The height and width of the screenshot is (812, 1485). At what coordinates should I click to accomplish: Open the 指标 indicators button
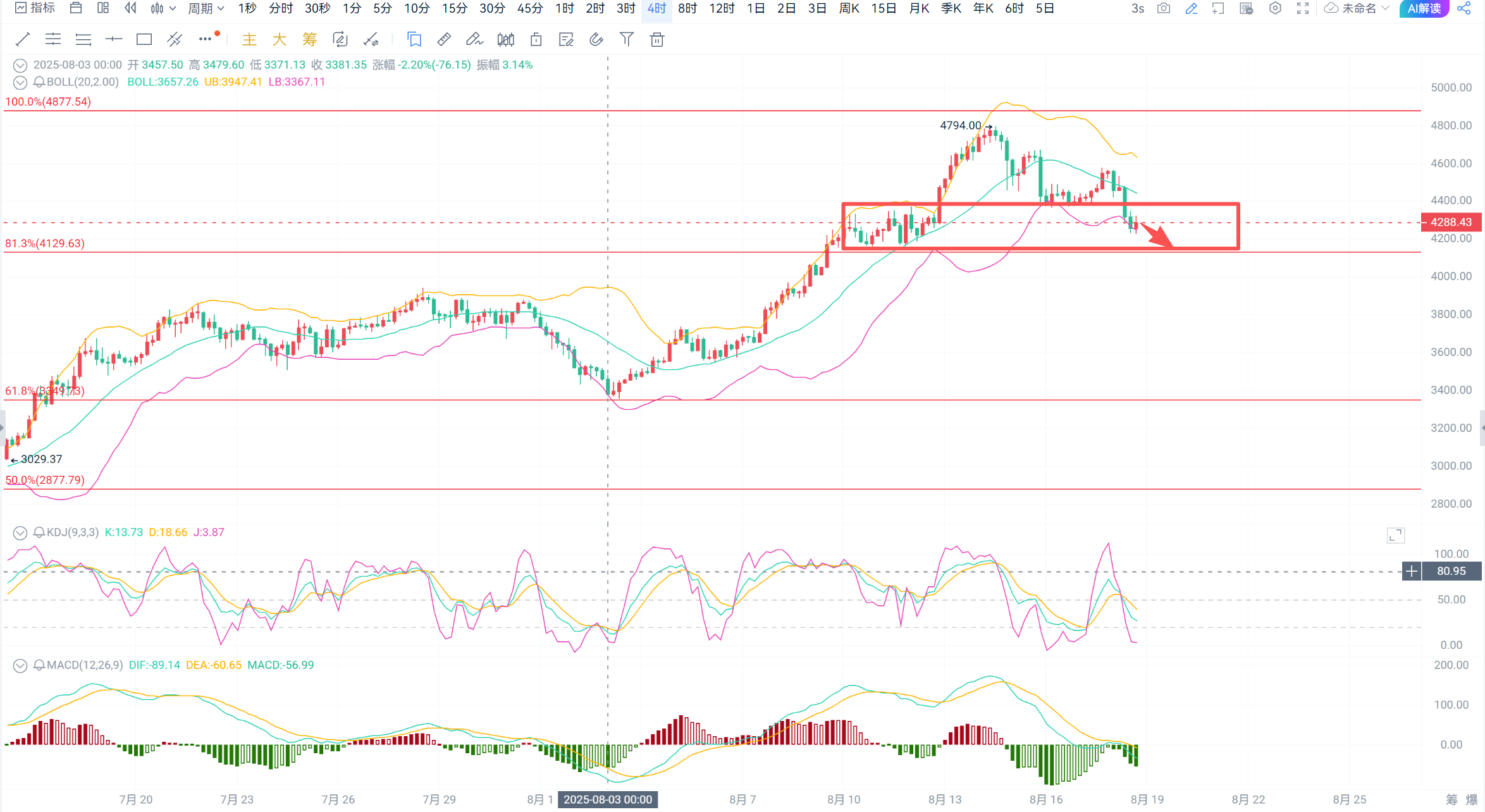pos(35,8)
